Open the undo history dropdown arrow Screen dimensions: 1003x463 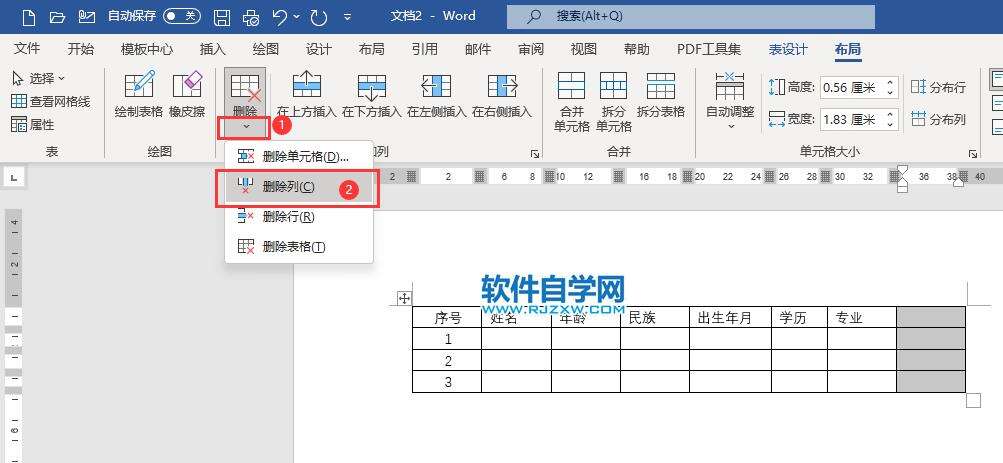[297, 17]
